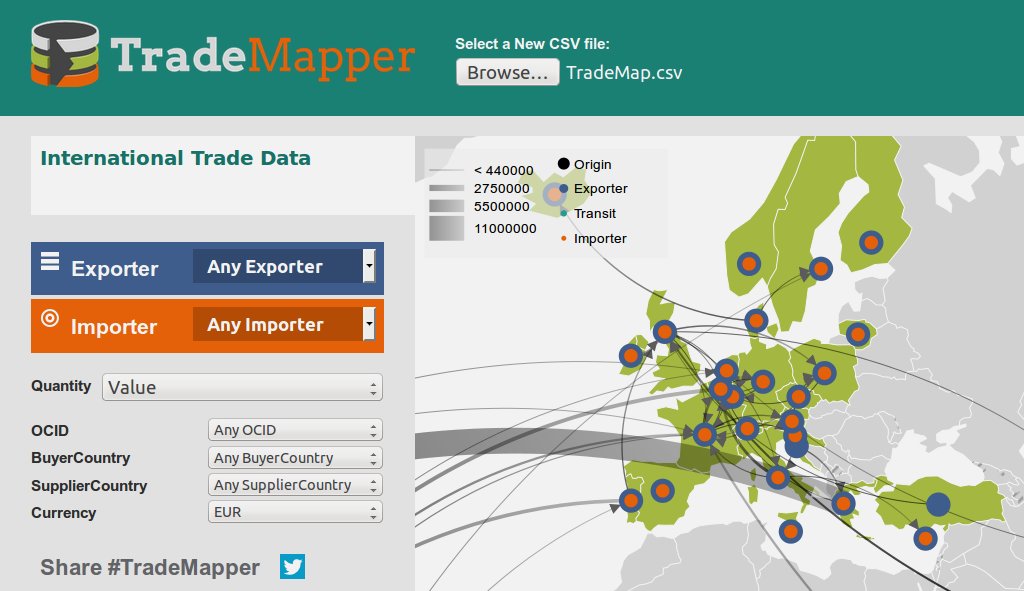The height and width of the screenshot is (591, 1024).
Task: Click the Importer panel target icon
Action: [50, 318]
